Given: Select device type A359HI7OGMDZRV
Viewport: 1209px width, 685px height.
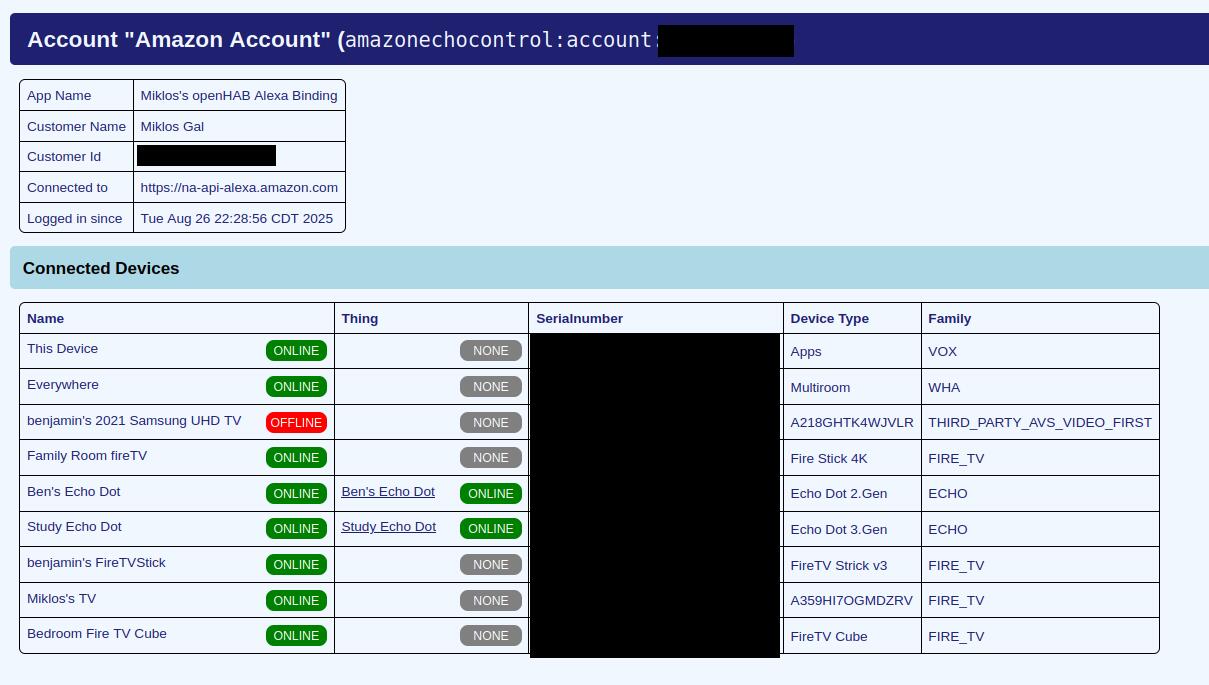Looking at the screenshot, I should pyautogui.click(x=851, y=601).
